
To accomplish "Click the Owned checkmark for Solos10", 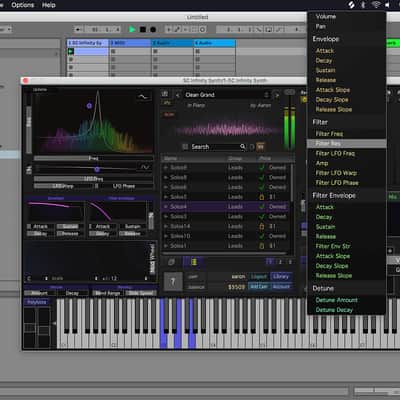I will click(x=262, y=236).
